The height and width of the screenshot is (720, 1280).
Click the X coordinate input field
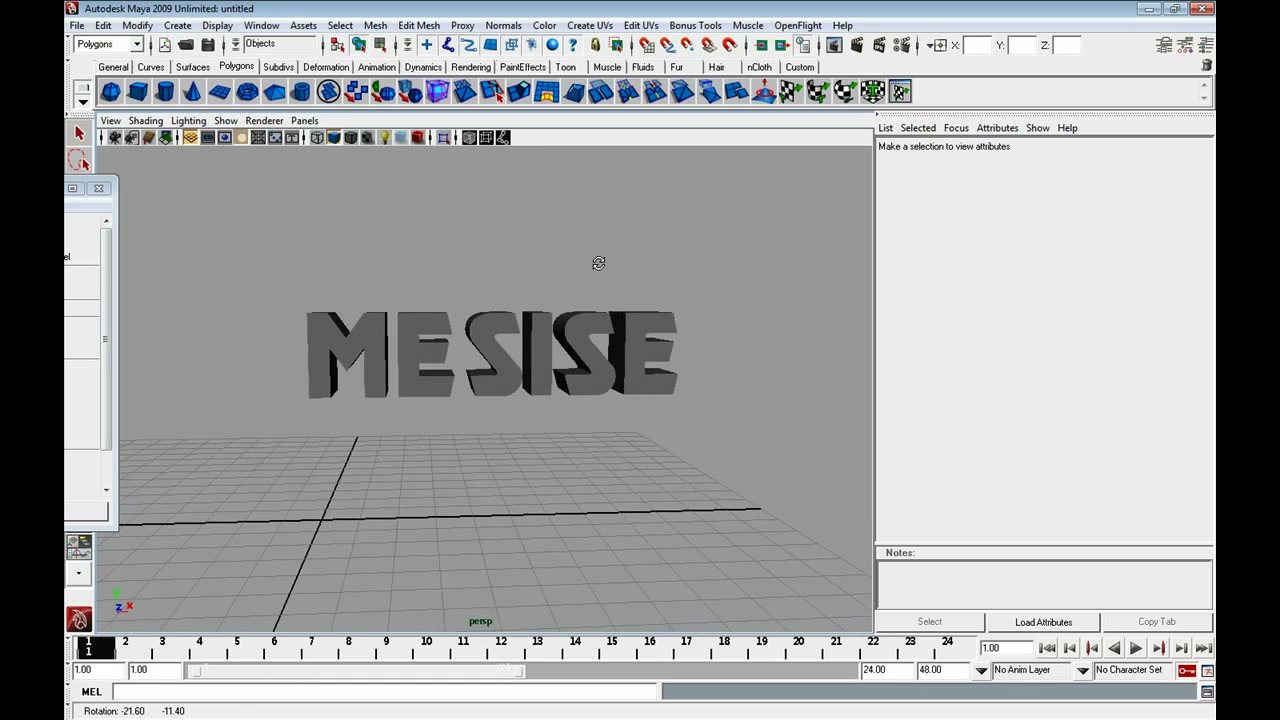point(977,45)
